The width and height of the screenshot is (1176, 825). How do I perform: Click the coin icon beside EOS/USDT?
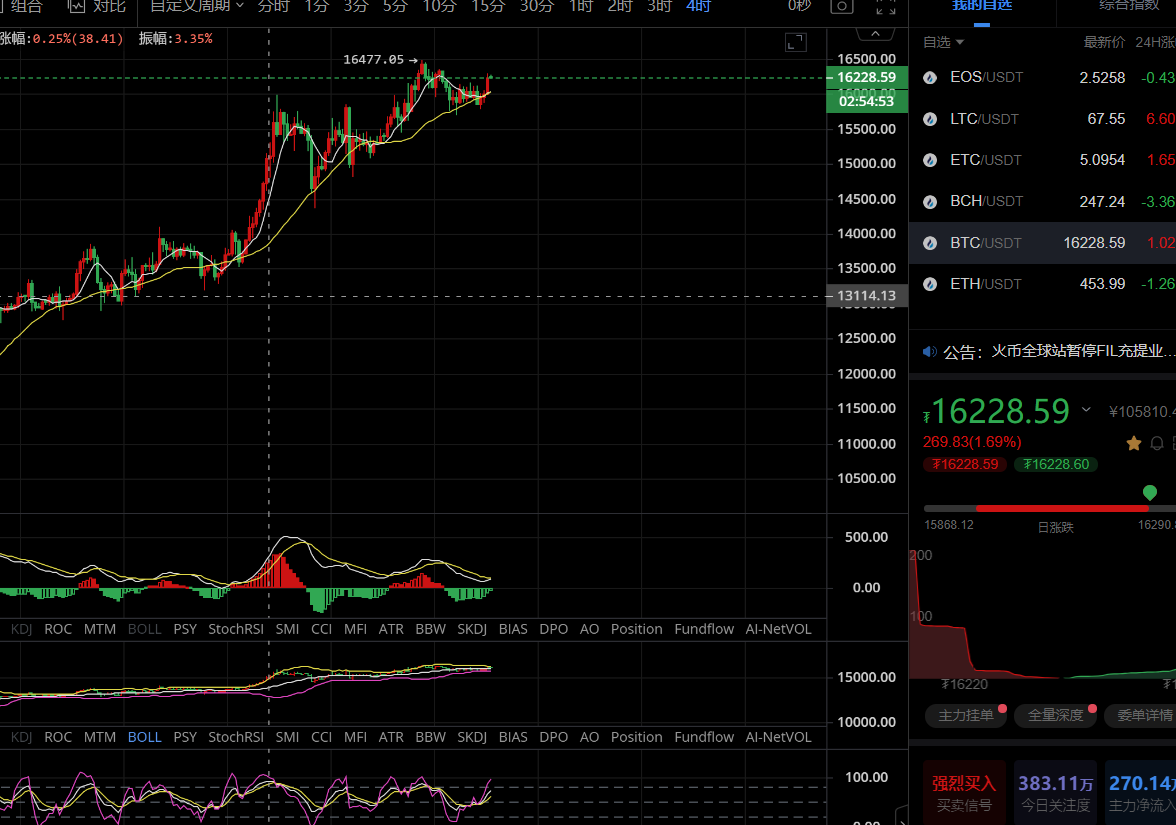coord(930,77)
